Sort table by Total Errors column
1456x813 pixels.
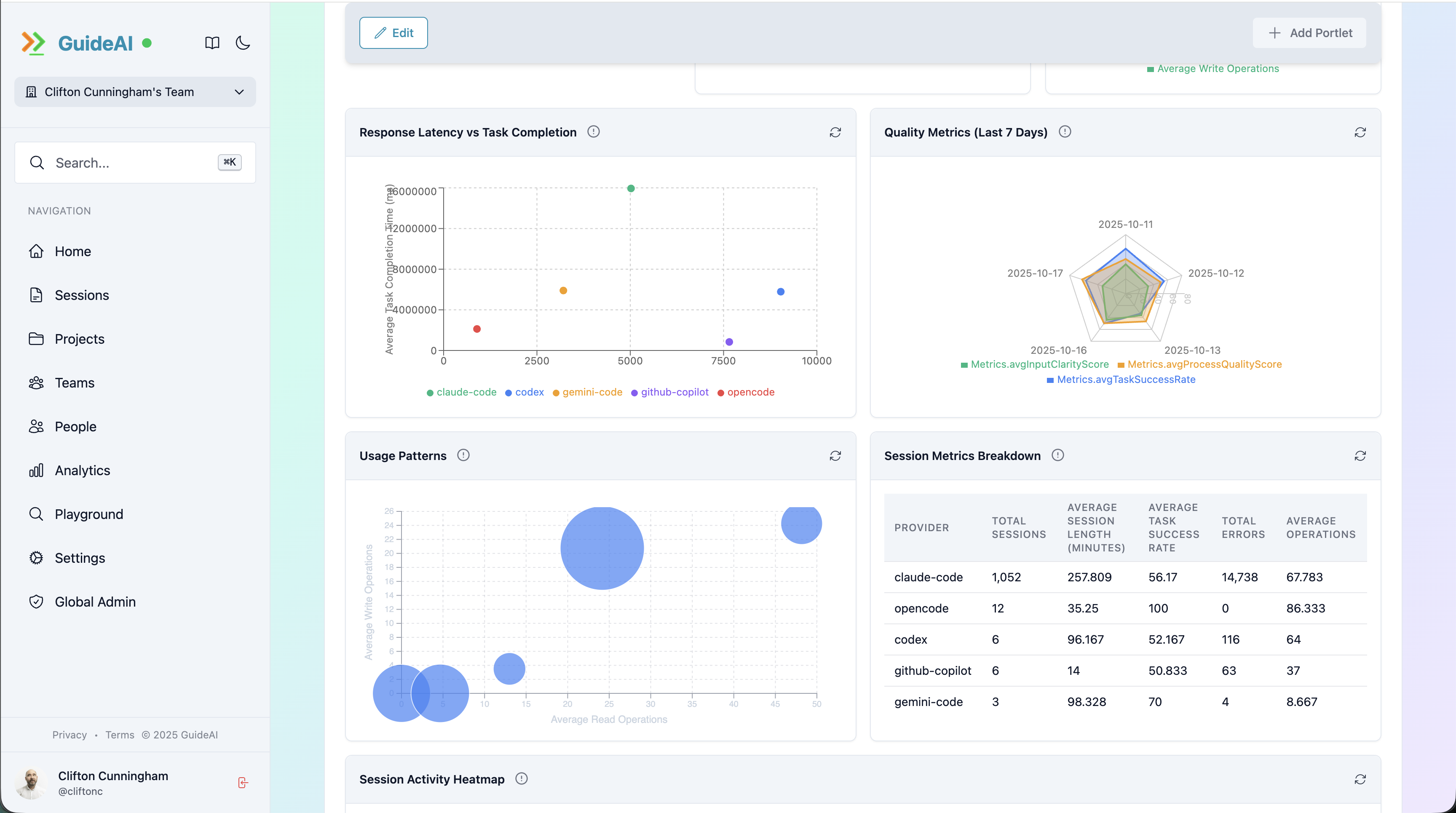[1243, 527]
